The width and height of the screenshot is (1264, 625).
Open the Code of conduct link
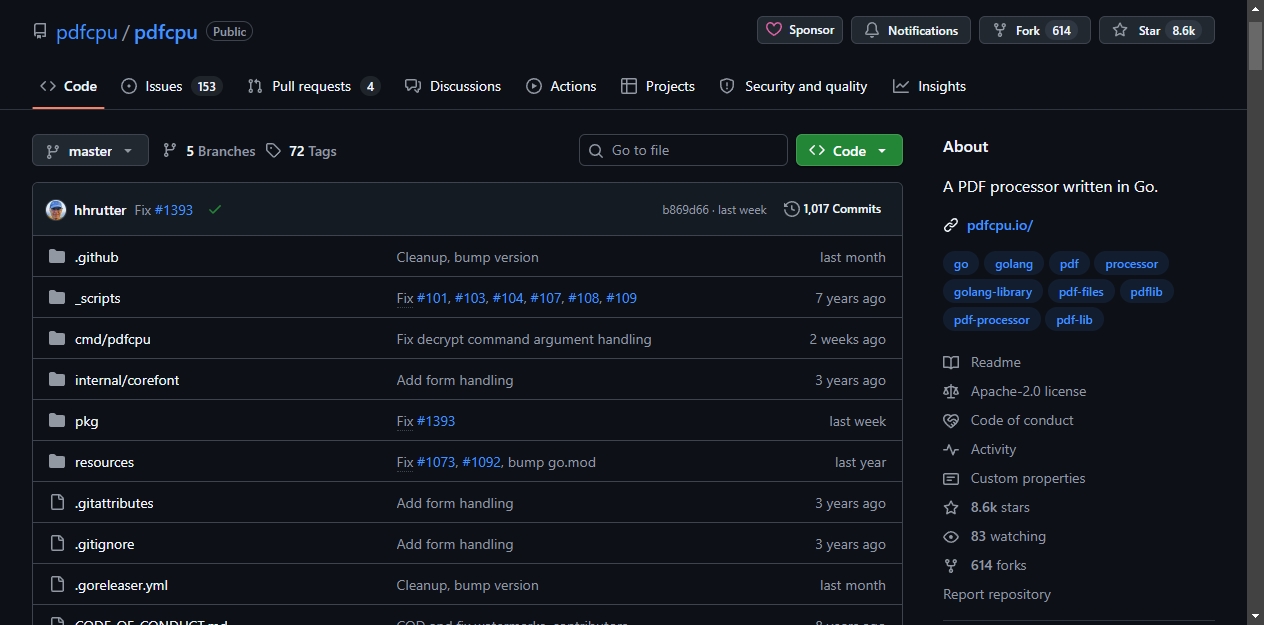pyautogui.click(x=1008, y=420)
